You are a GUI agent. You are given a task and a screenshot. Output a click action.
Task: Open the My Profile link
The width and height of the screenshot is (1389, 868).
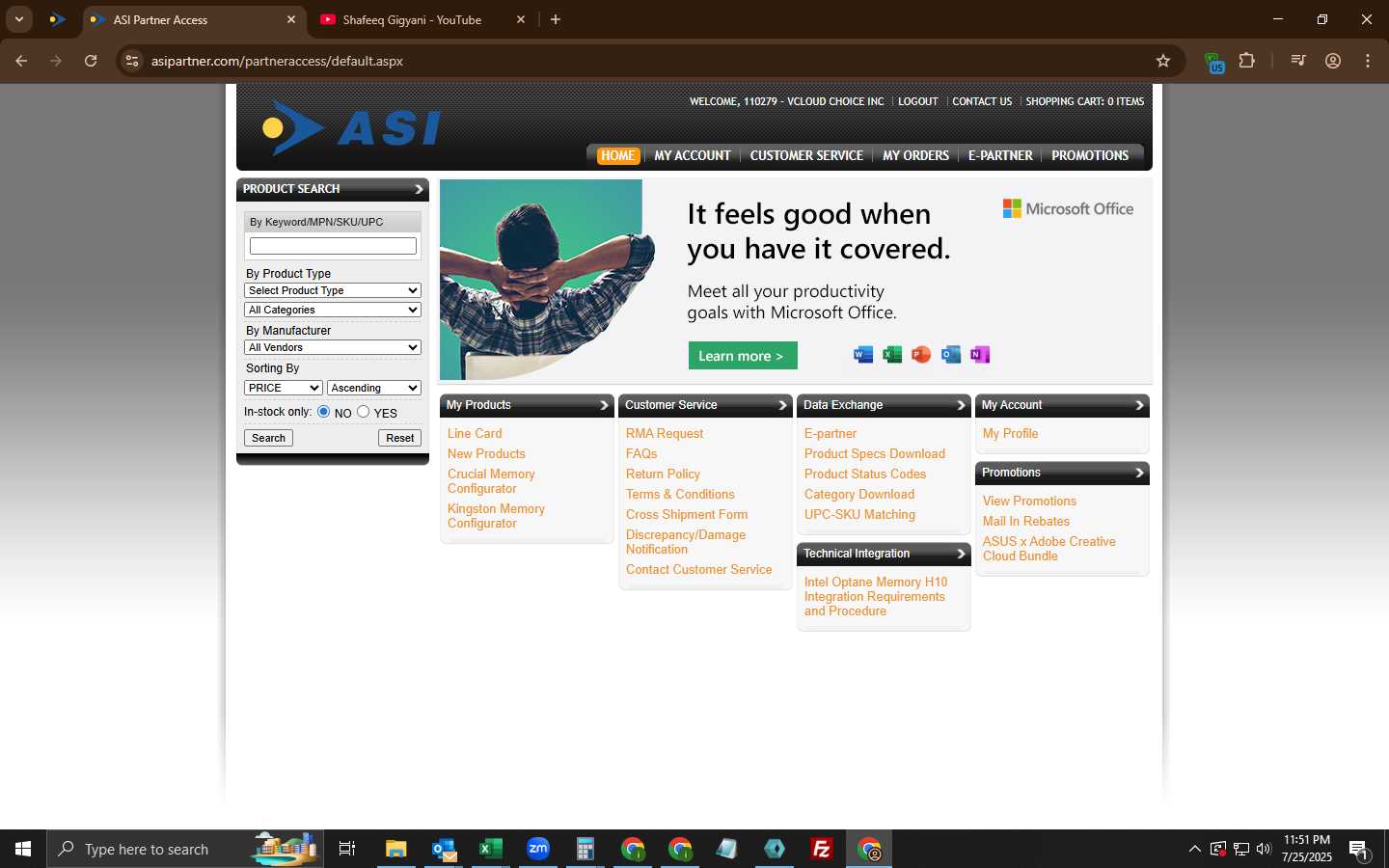point(1010,434)
